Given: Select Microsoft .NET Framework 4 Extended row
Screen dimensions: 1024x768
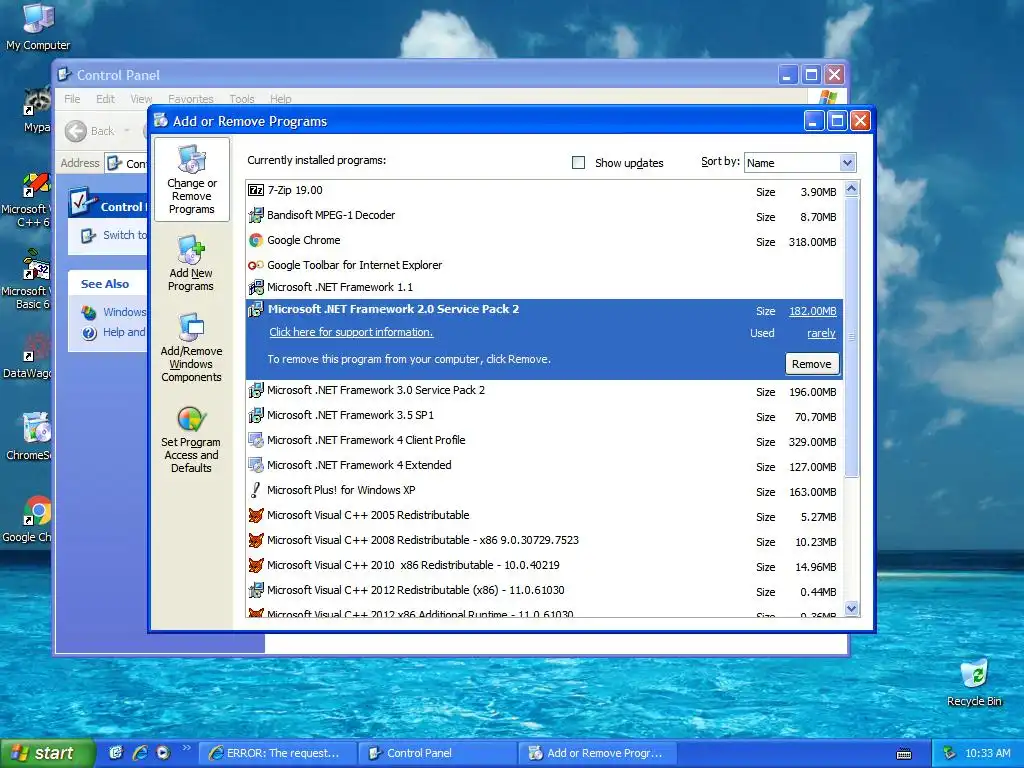Looking at the screenshot, I should point(545,466).
